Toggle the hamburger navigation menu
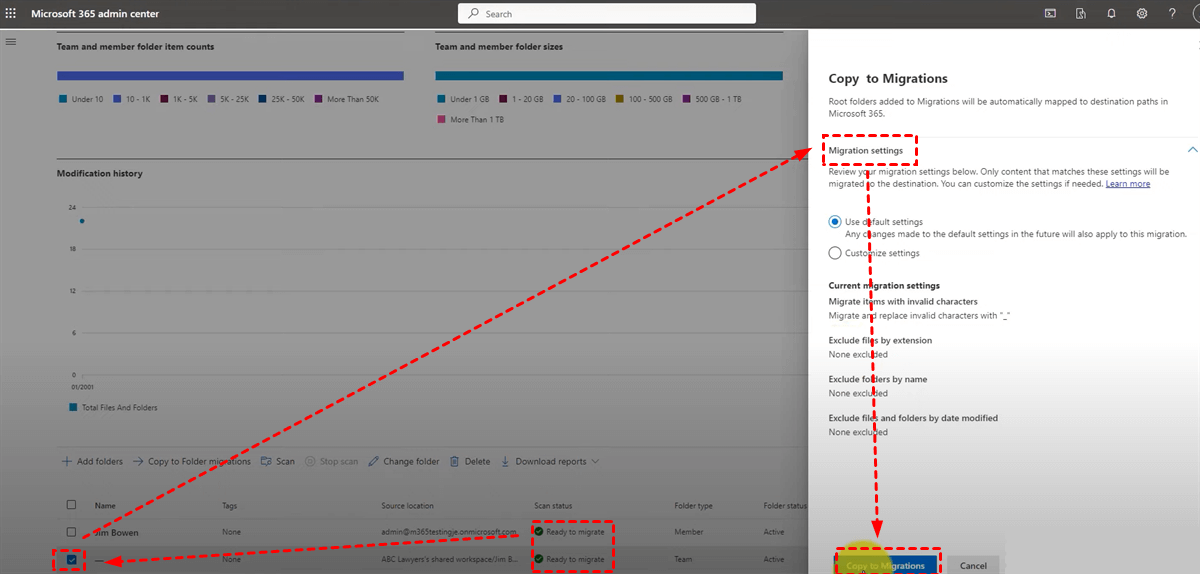The height and width of the screenshot is (574, 1200). 11,42
